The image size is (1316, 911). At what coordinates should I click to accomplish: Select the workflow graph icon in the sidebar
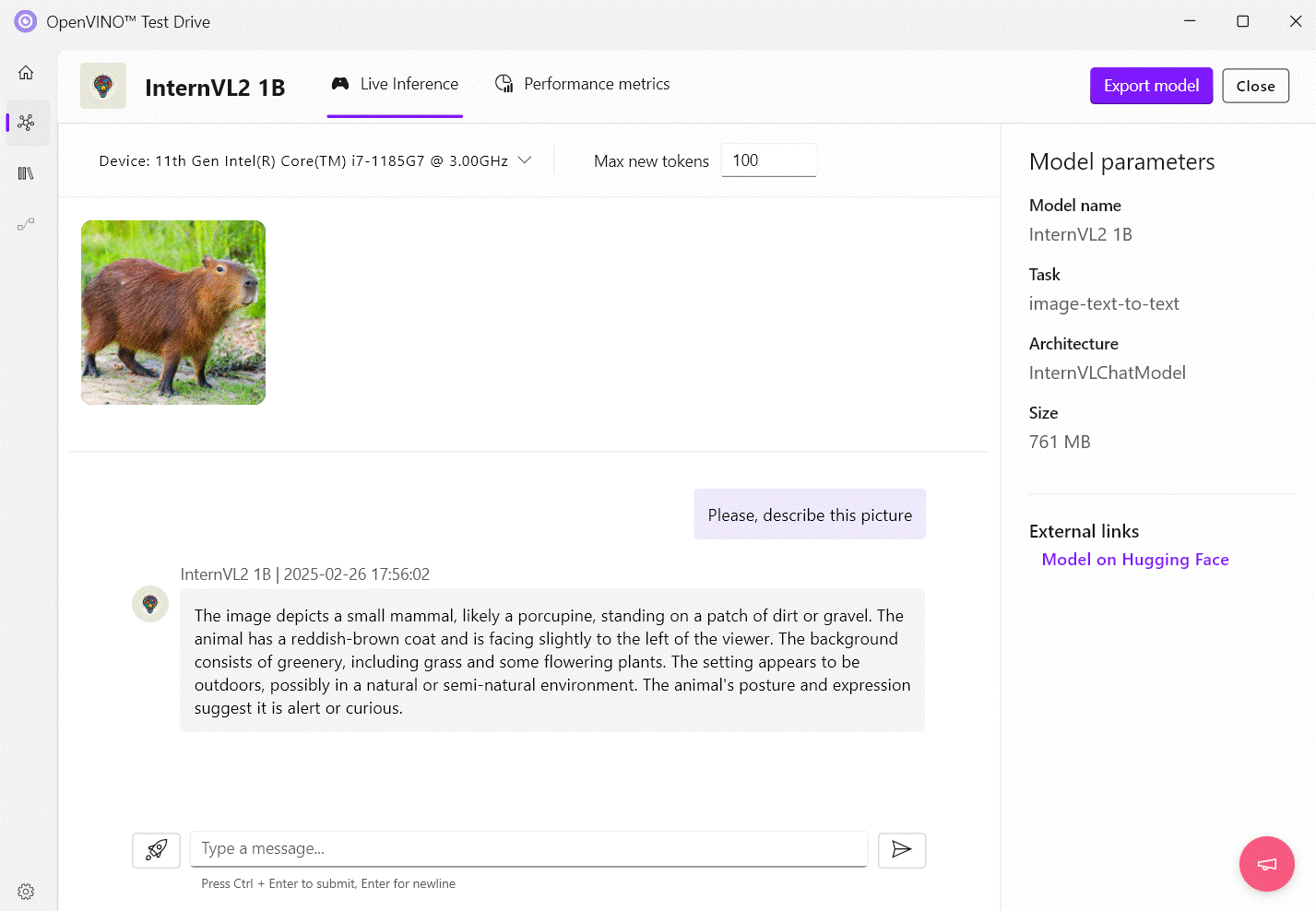(x=26, y=224)
